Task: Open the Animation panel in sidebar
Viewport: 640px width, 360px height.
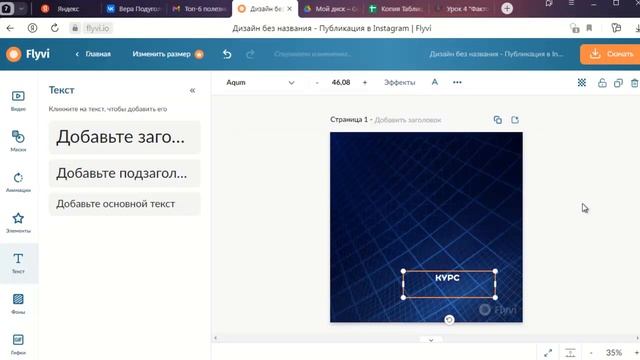Action: coord(18,182)
